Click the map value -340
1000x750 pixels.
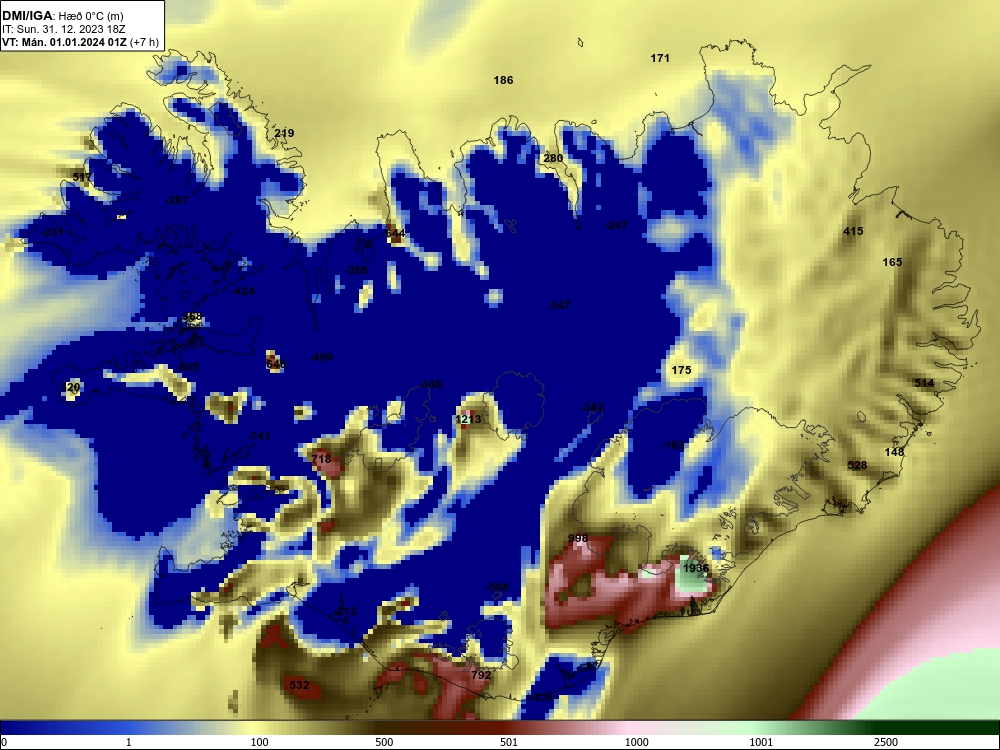pyautogui.click(x=430, y=385)
